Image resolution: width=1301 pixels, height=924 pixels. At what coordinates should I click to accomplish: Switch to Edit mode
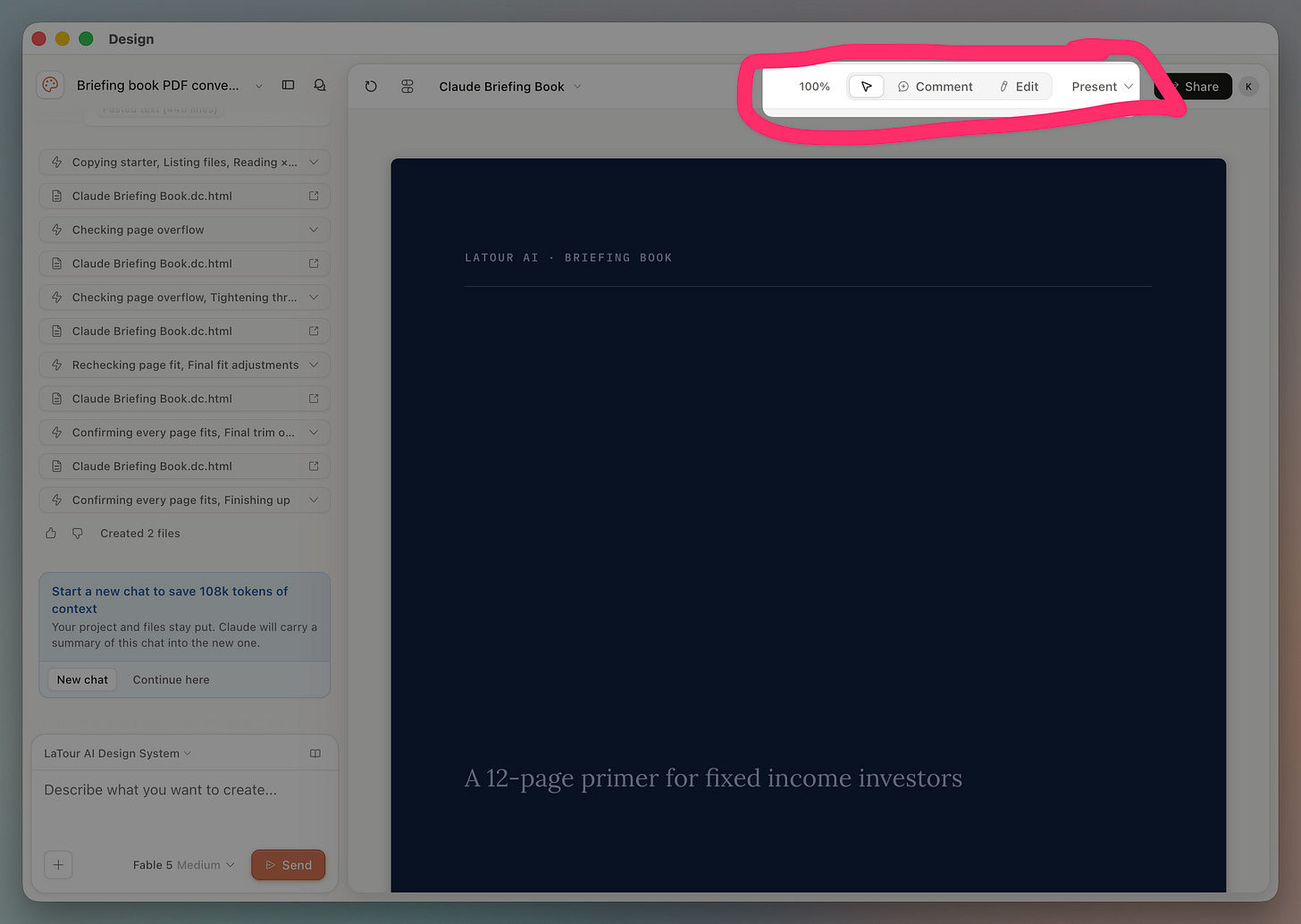1019,87
